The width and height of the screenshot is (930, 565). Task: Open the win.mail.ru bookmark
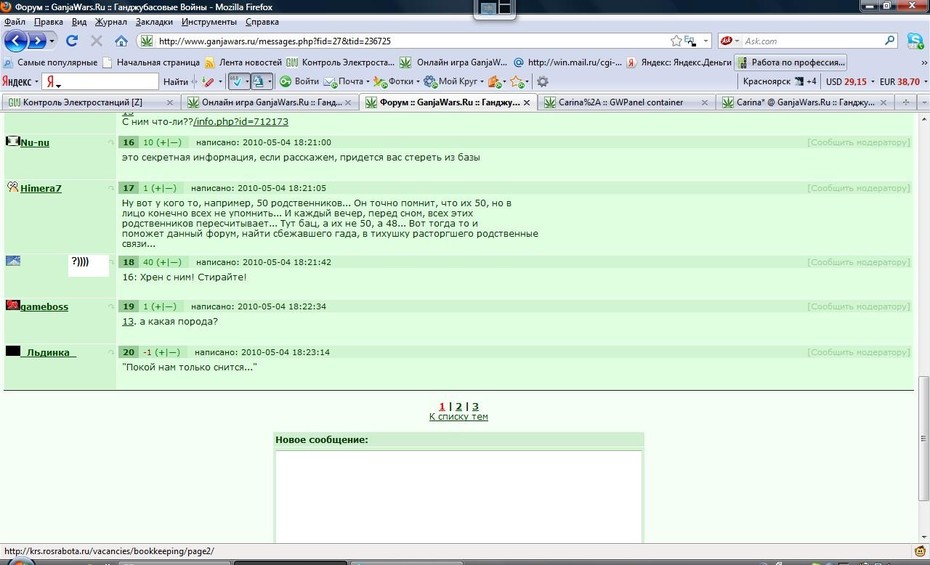pos(568,62)
